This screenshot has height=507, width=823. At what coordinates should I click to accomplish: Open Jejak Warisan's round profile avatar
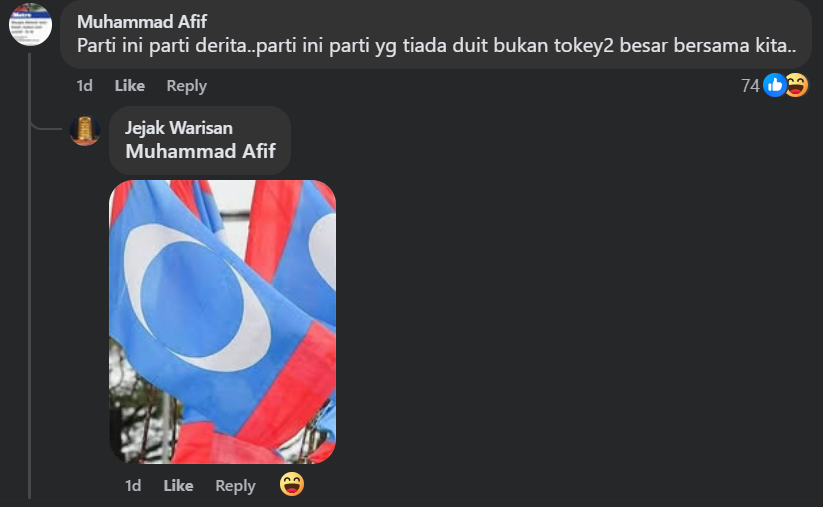85,130
